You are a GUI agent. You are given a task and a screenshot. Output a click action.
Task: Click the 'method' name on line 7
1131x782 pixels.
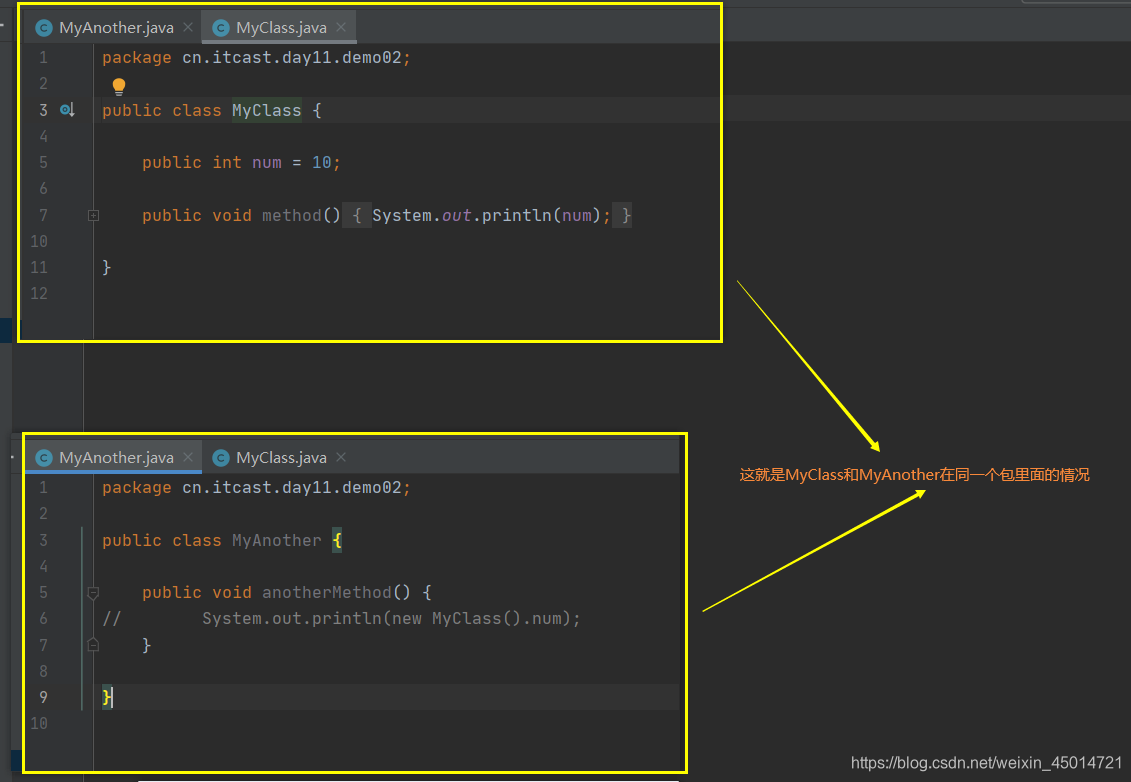click(291, 215)
